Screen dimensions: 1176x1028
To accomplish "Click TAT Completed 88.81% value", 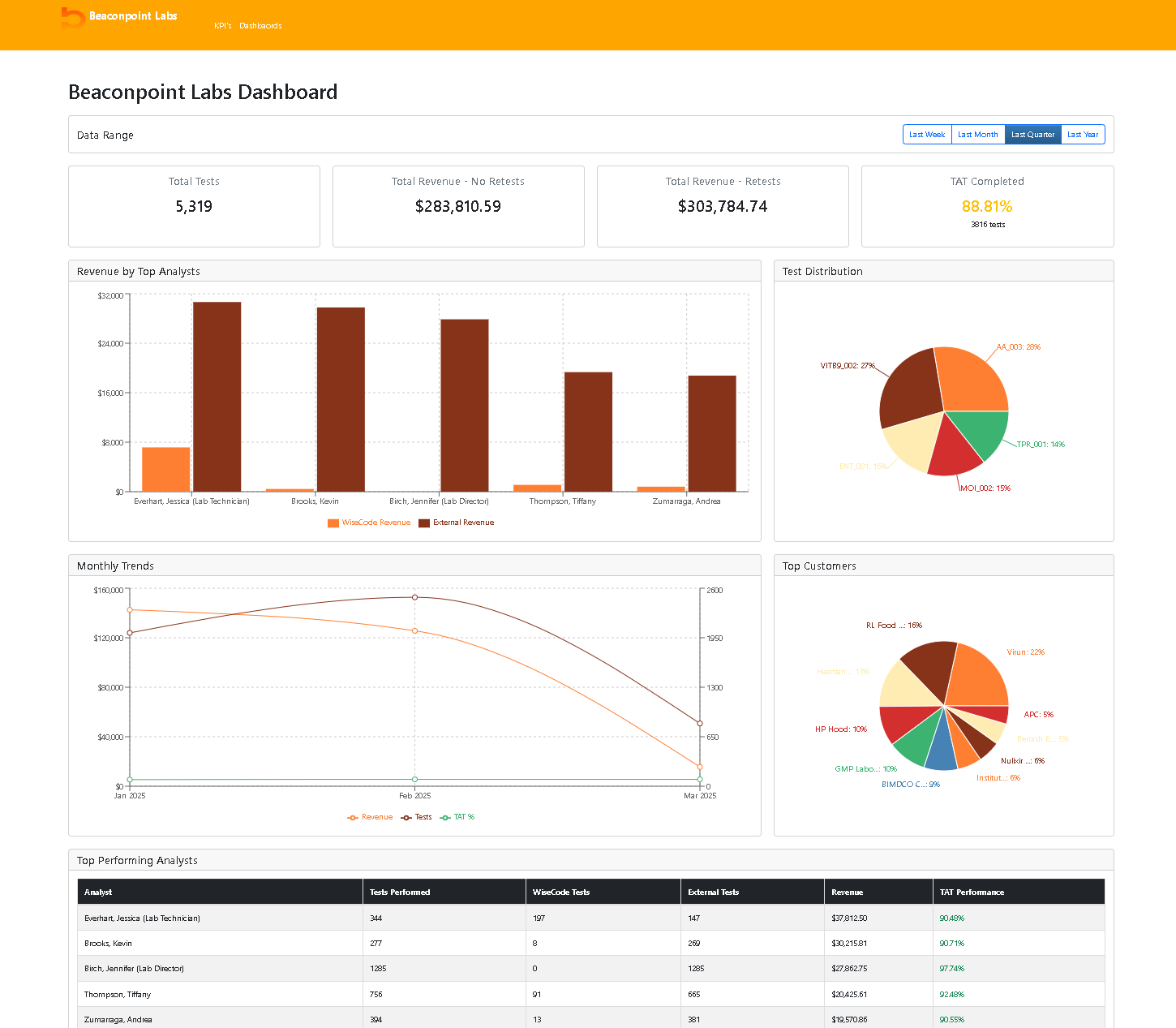I will (x=987, y=206).
